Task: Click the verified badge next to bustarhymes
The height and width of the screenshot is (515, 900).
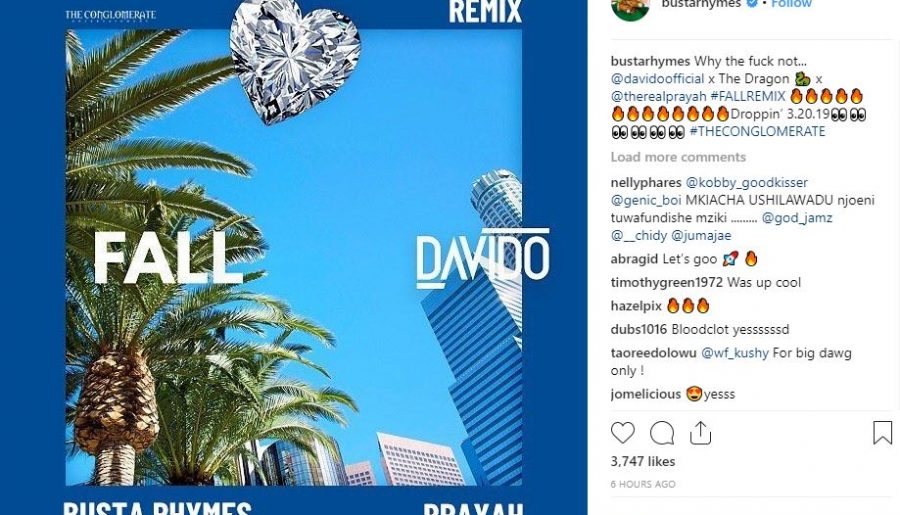Action: pyautogui.click(x=752, y=3)
